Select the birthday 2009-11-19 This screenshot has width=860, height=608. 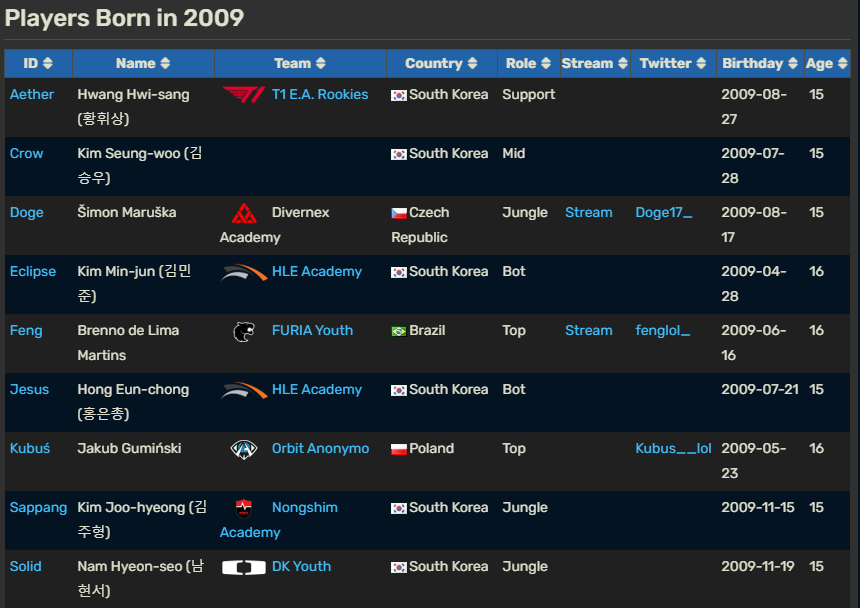[757, 566]
